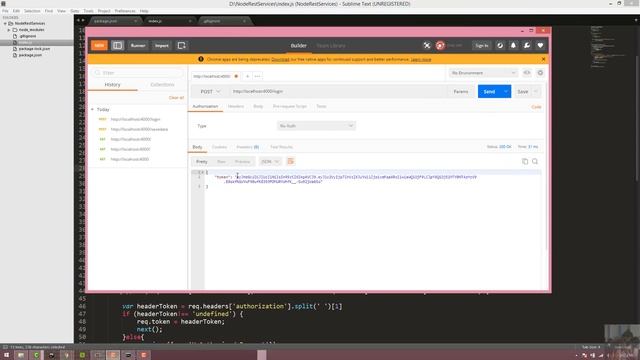
Task: Select the Pre-request Script tab
Action: 289,106
